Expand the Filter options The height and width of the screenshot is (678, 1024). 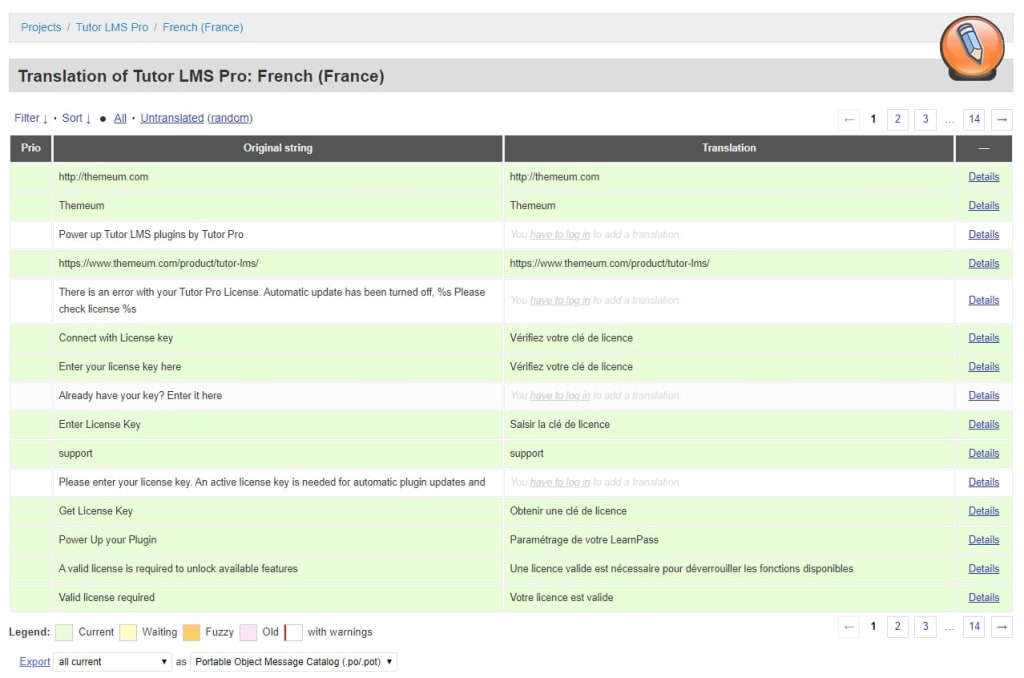(31, 118)
